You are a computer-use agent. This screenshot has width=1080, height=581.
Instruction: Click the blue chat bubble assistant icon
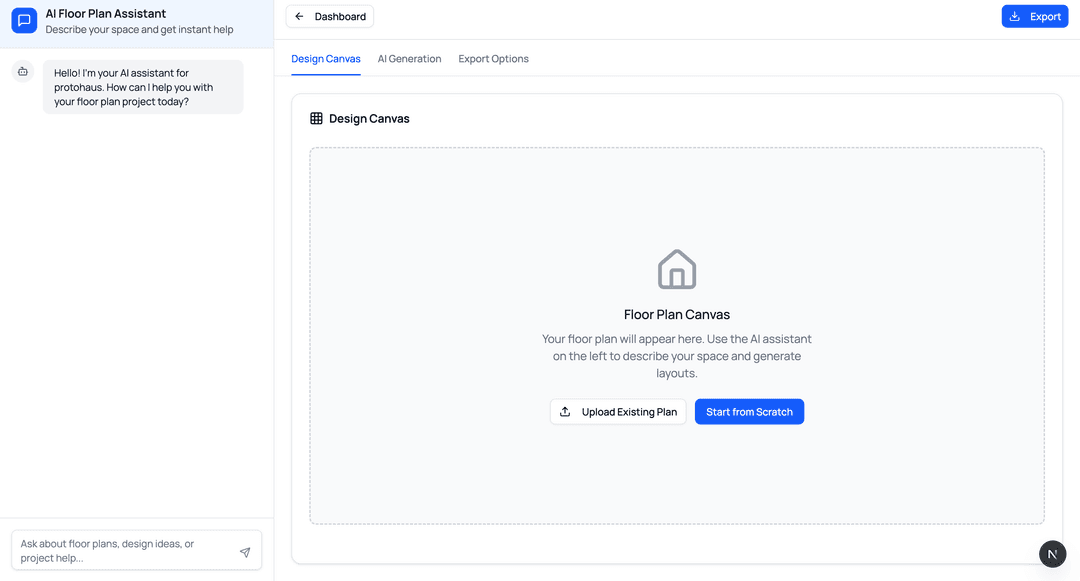pyautogui.click(x=24, y=21)
